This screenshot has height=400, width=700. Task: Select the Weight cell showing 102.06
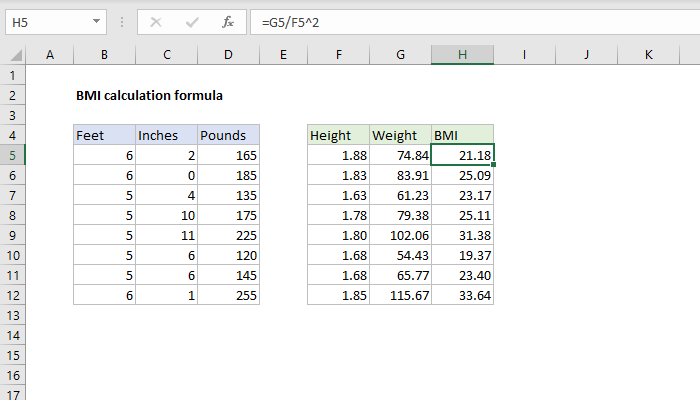pyautogui.click(x=400, y=235)
